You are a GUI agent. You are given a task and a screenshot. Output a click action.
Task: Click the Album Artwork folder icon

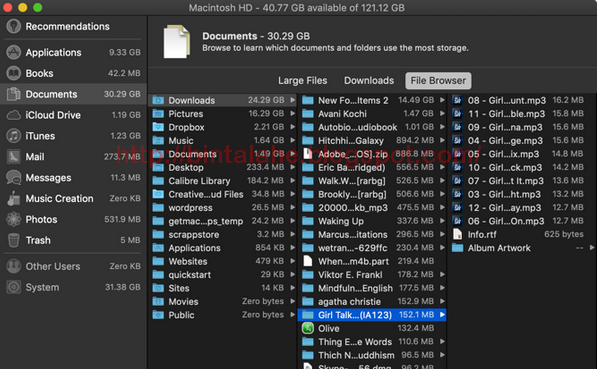457,248
